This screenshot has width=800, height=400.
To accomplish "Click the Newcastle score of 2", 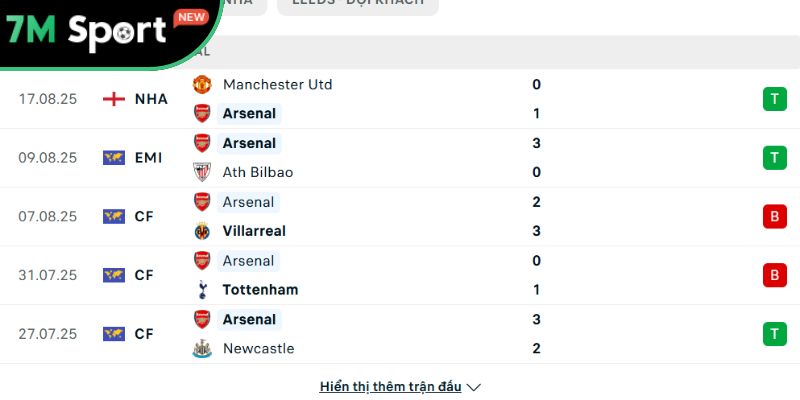I will tap(537, 349).
